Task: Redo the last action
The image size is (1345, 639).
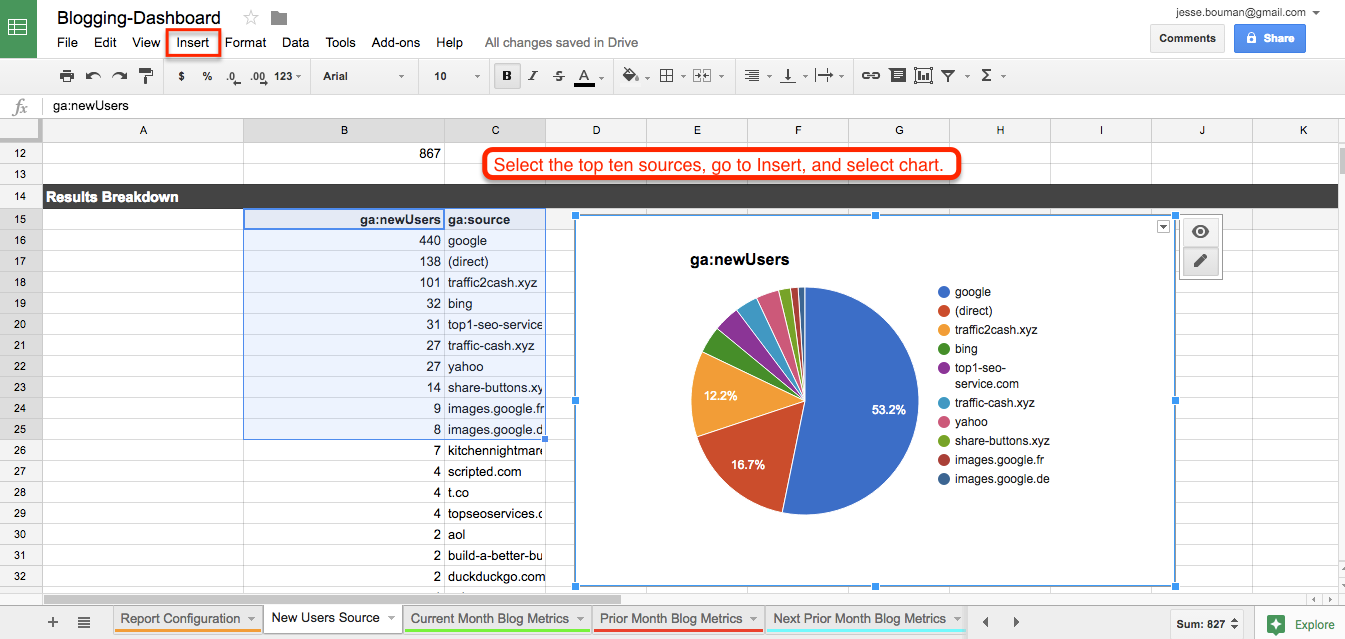Action: (x=119, y=76)
